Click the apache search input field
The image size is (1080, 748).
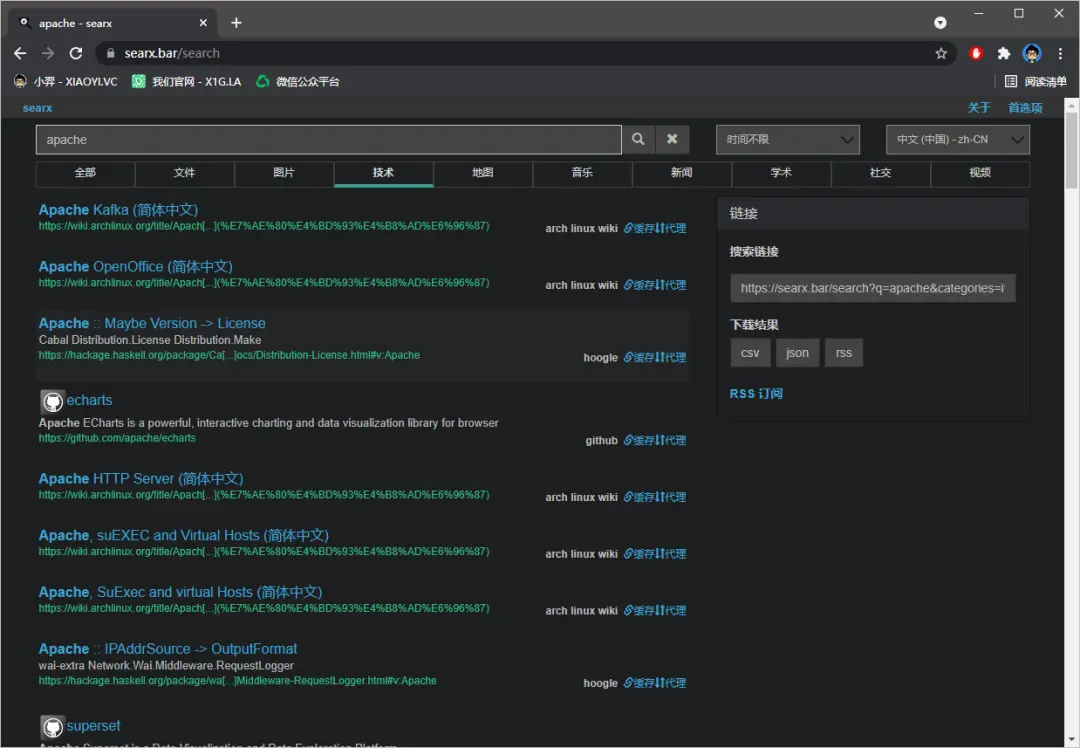click(328, 140)
